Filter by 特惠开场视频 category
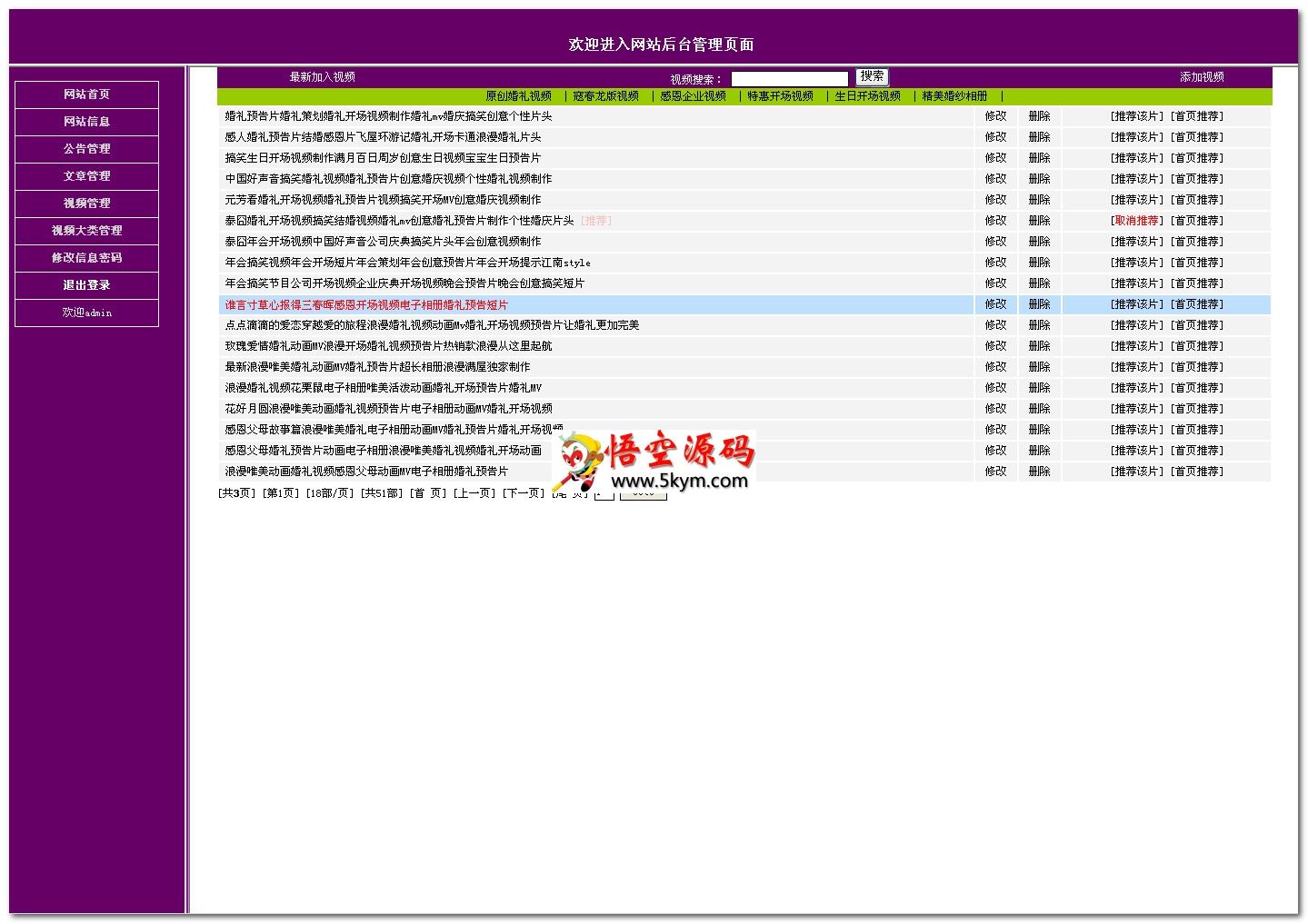The width and height of the screenshot is (1308, 924). pyautogui.click(x=780, y=96)
